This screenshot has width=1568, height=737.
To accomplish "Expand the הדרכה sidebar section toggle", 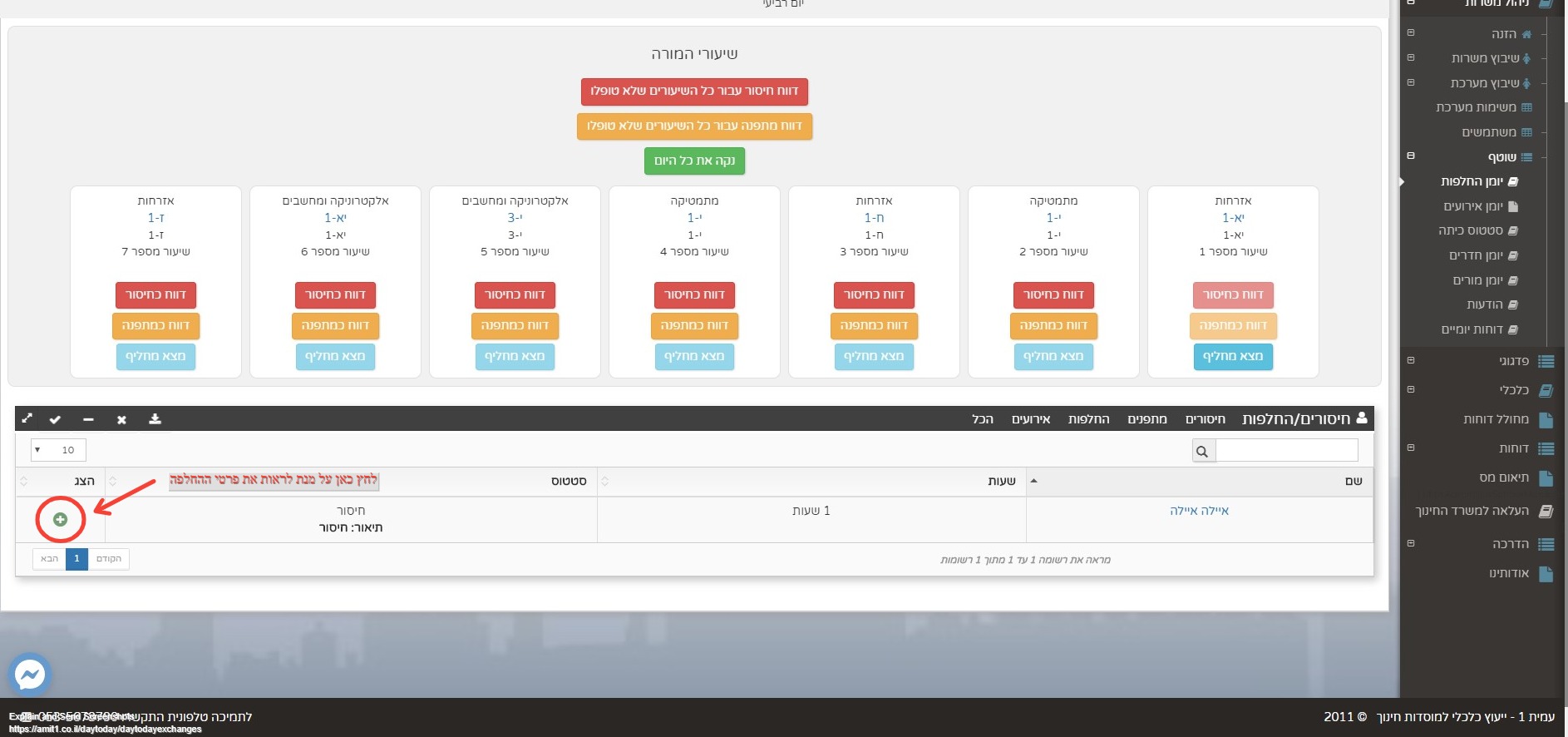I will pos(1410,543).
